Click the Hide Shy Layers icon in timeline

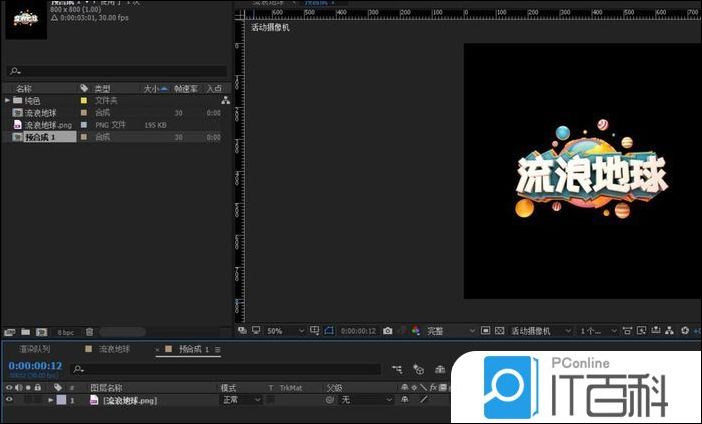click(440, 369)
